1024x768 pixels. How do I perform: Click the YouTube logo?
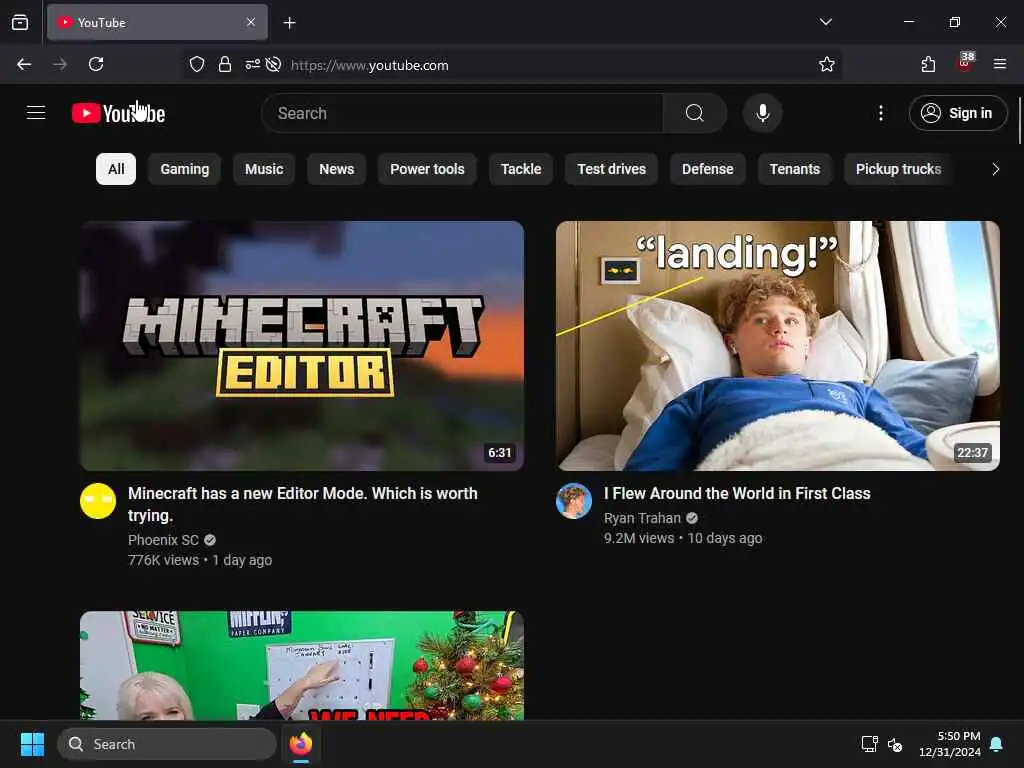(118, 113)
